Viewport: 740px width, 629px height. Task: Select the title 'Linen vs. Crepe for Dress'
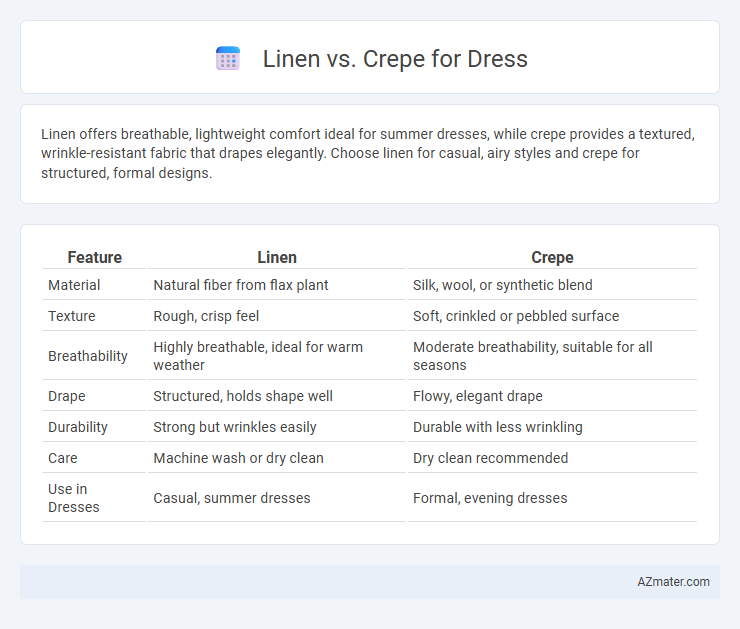point(395,59)
